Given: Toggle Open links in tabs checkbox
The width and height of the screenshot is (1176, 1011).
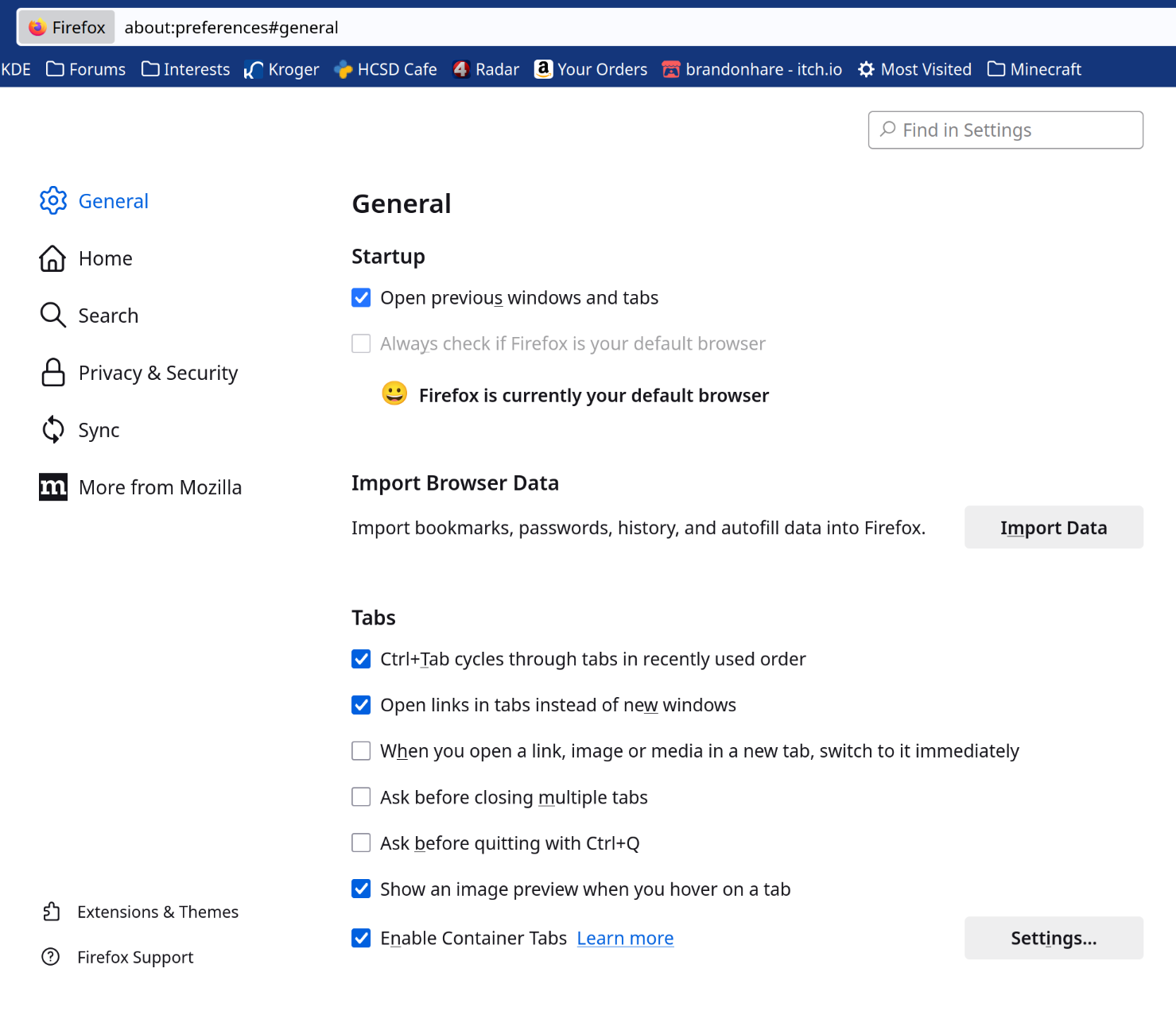Looking at the screenshot, I should 361,705.
